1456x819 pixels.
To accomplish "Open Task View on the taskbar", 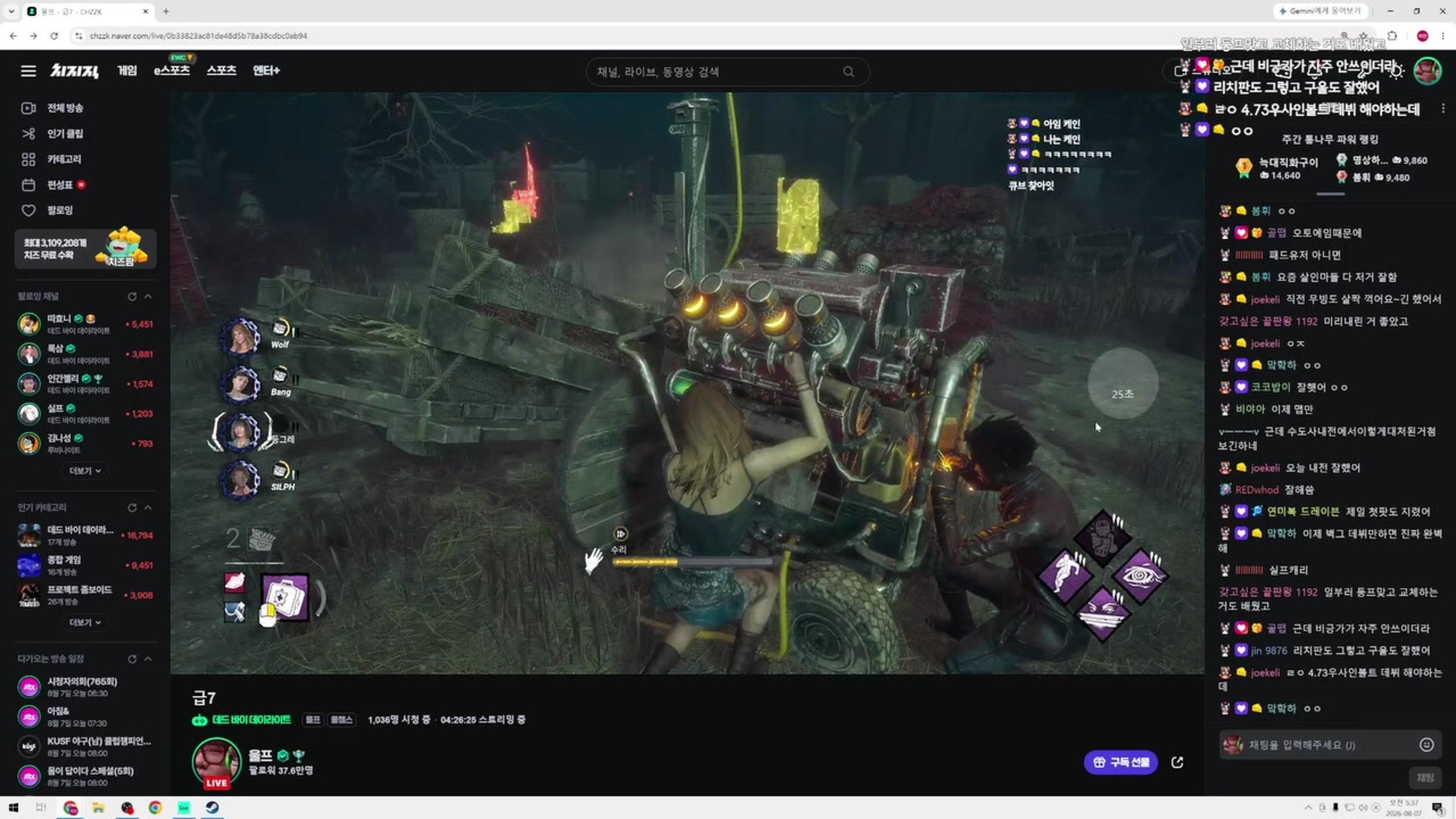I will point(42,807).
